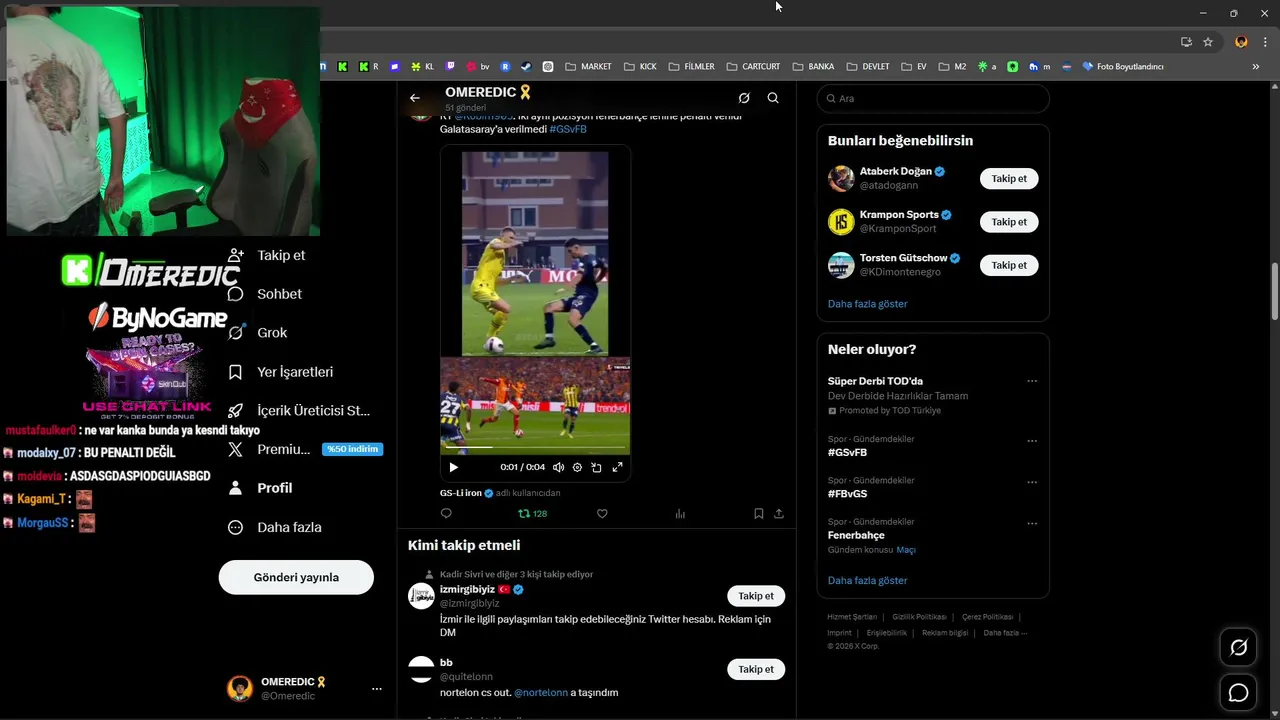This screenshot has height=720, width=1280.
Task: Click the page vertical scrollbar thumb
Action: [1274, 292]
